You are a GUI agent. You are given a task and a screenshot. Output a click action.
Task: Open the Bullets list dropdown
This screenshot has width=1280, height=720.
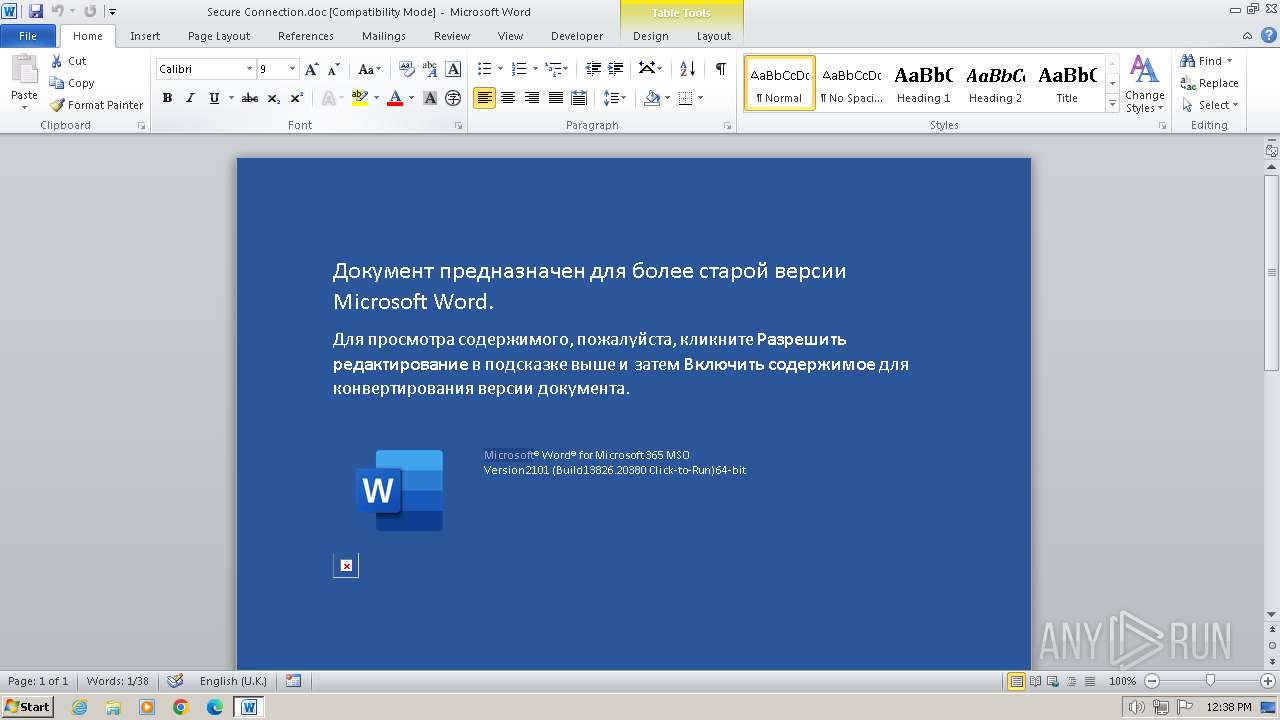[500, 69]
